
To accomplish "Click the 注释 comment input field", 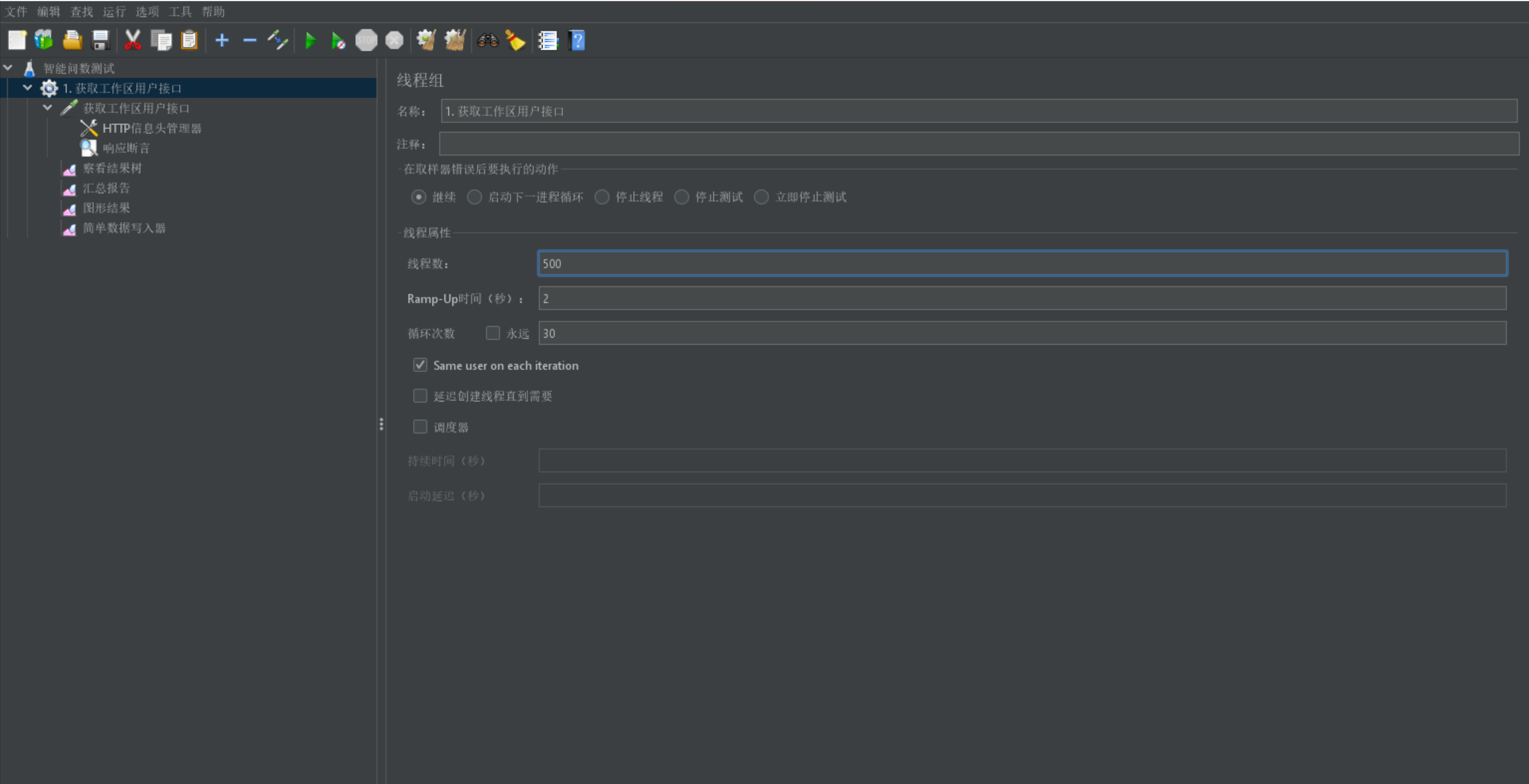I will tap(979, 144).
